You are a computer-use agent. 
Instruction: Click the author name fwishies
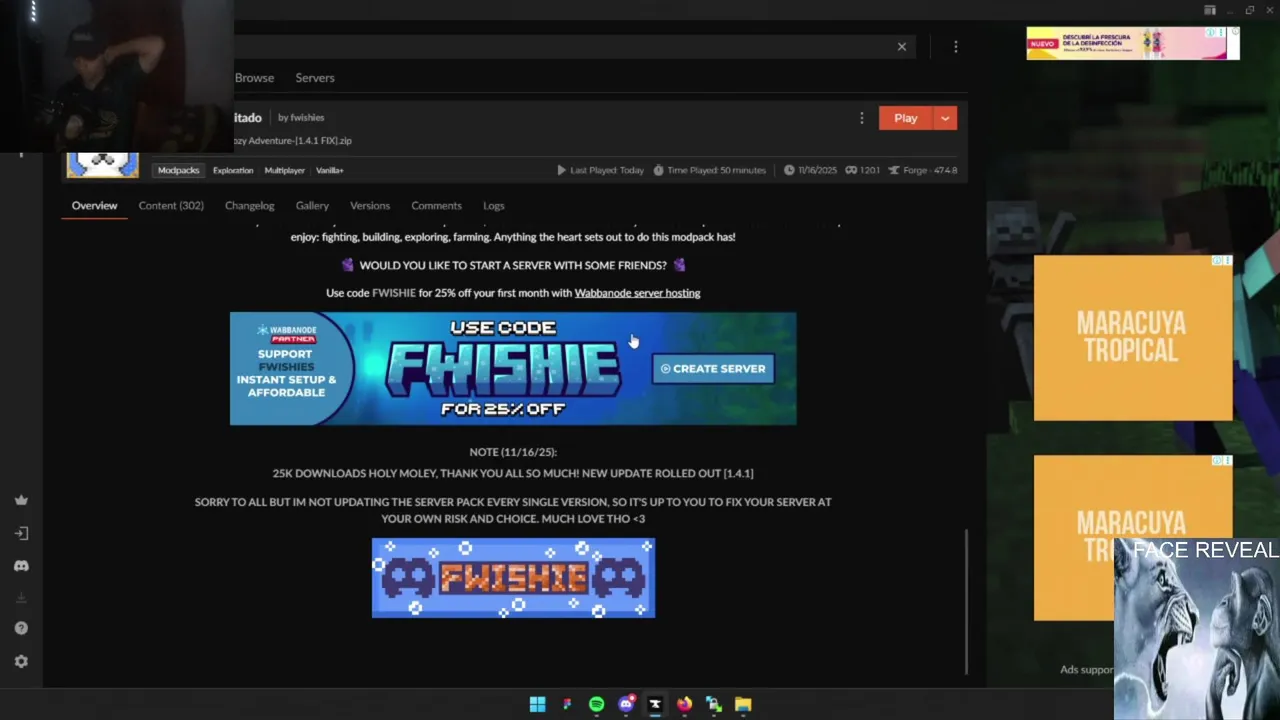(307, 117)
